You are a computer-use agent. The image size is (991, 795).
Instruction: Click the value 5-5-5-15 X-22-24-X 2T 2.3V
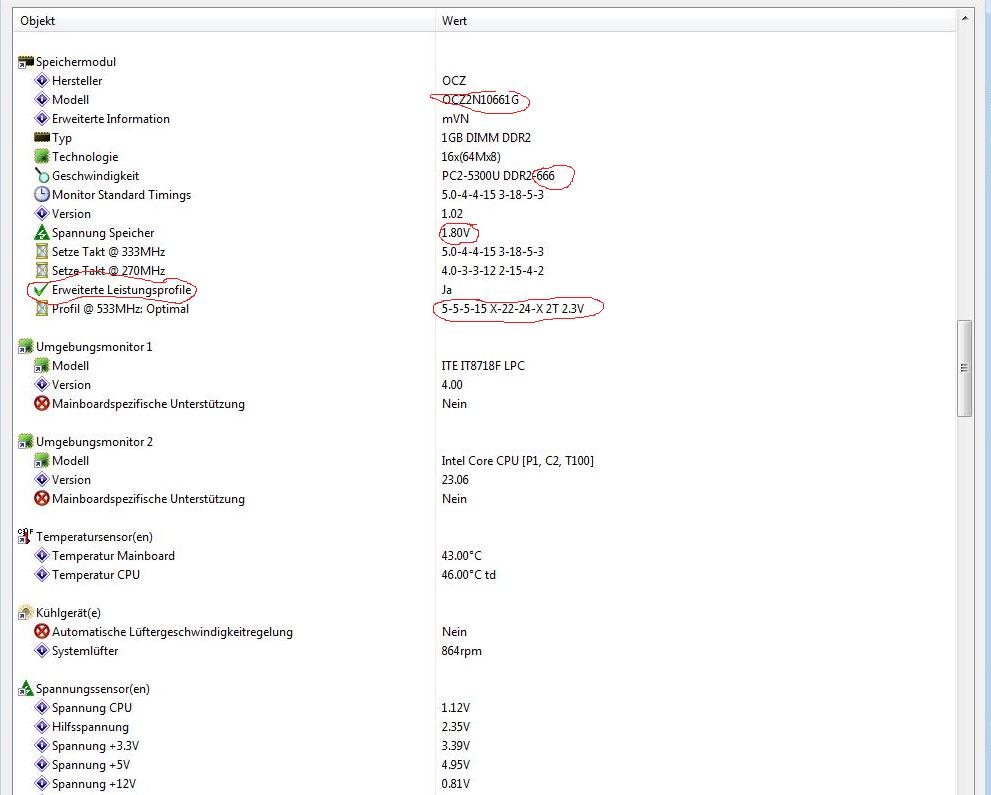coord(513,308)
